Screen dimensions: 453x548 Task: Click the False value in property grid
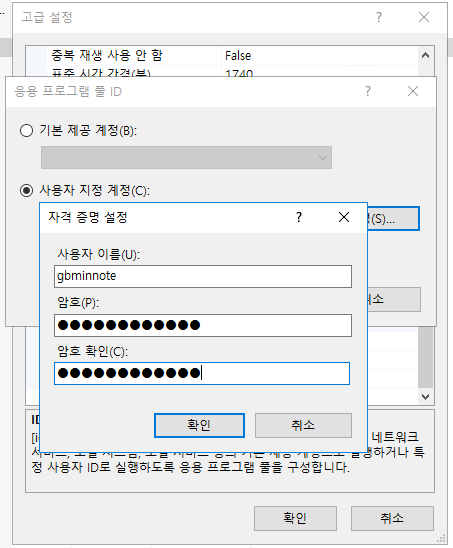click(x=238, y=56)
